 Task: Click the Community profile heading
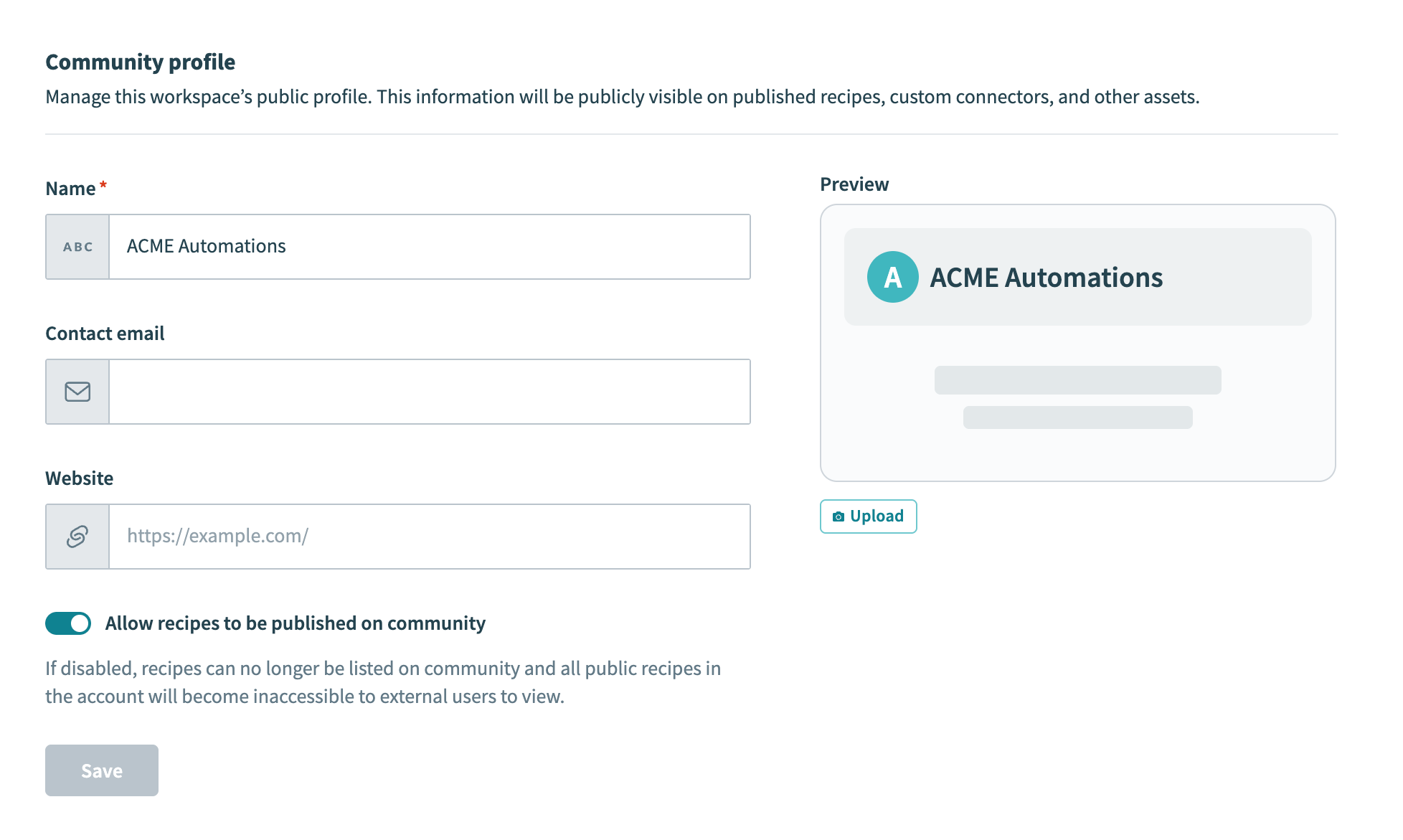point(140,62)
